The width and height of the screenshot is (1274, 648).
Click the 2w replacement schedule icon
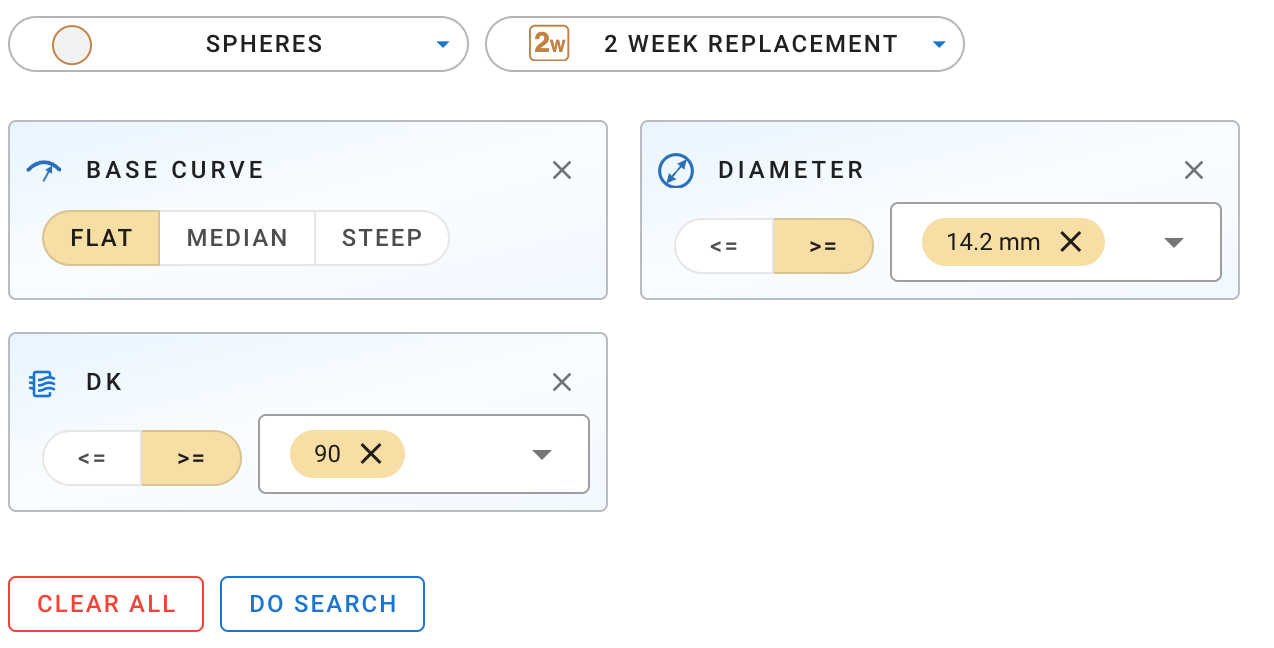549,44
